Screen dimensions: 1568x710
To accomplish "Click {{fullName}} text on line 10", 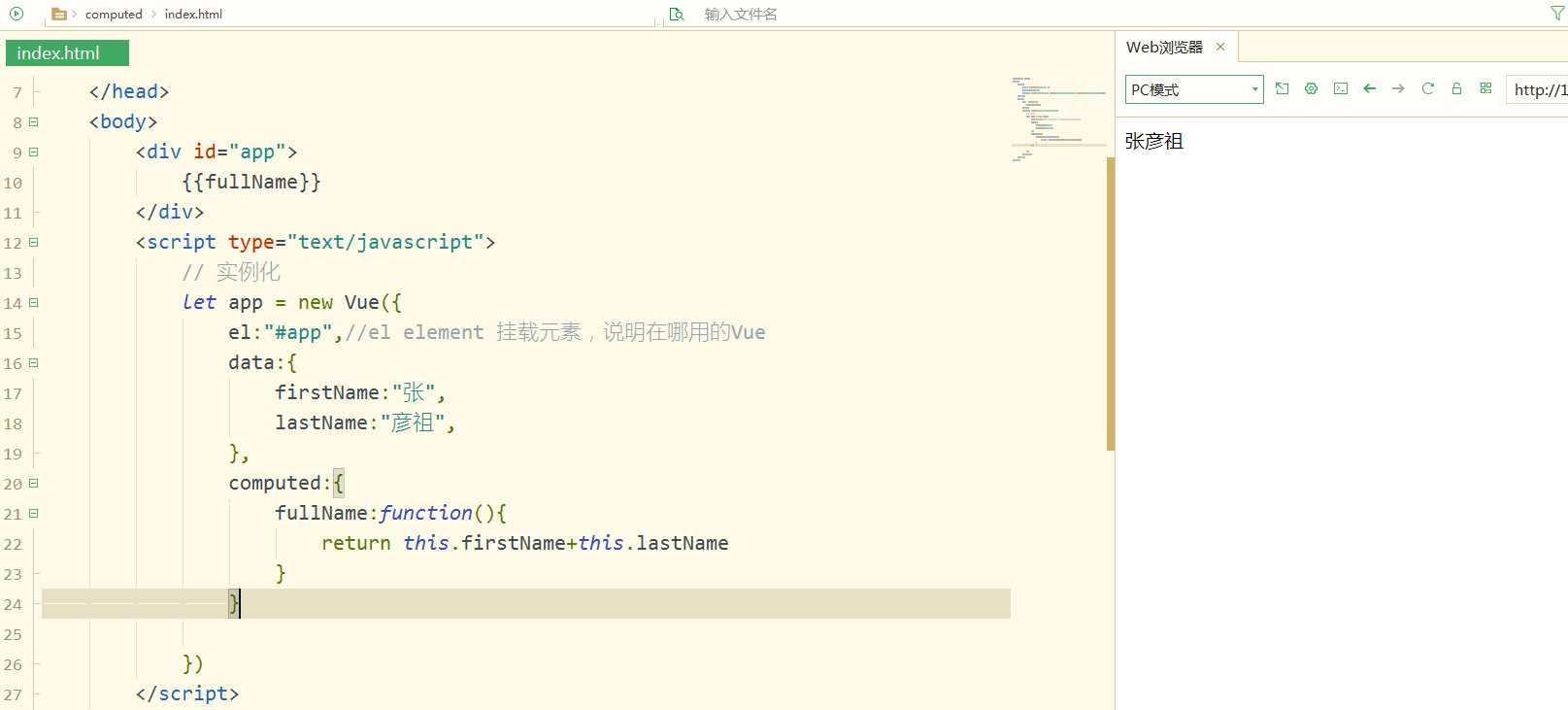I will pos(250,182).
